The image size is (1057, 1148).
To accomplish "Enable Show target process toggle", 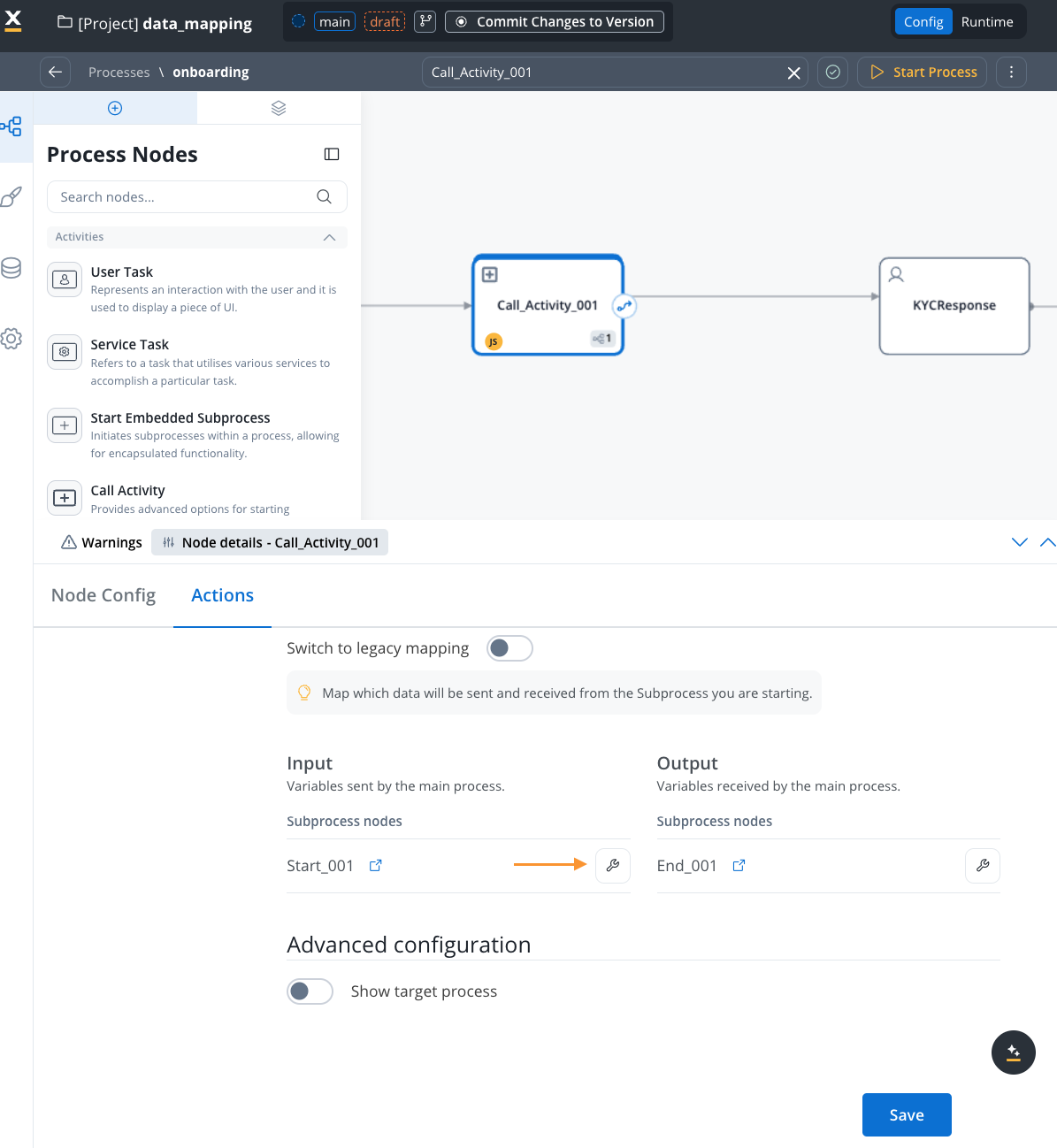I will [310, 991].
